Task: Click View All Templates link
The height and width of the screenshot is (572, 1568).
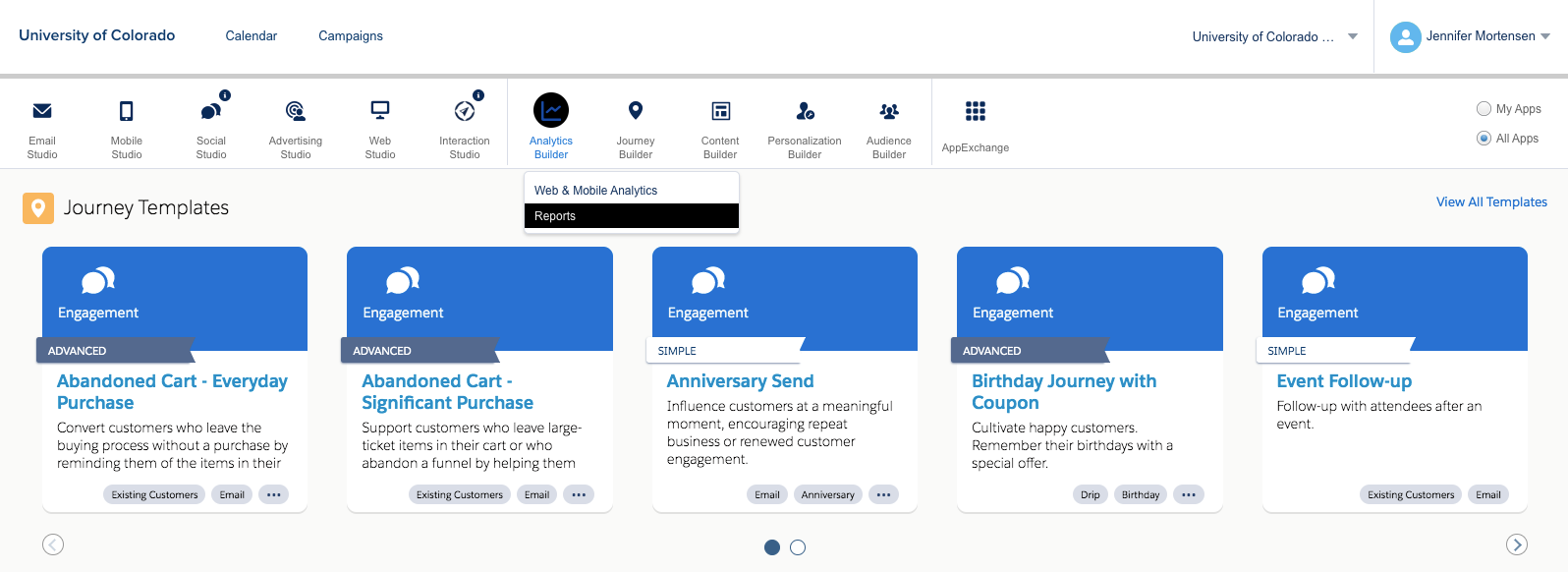Action: click(x=1491, y=201)
